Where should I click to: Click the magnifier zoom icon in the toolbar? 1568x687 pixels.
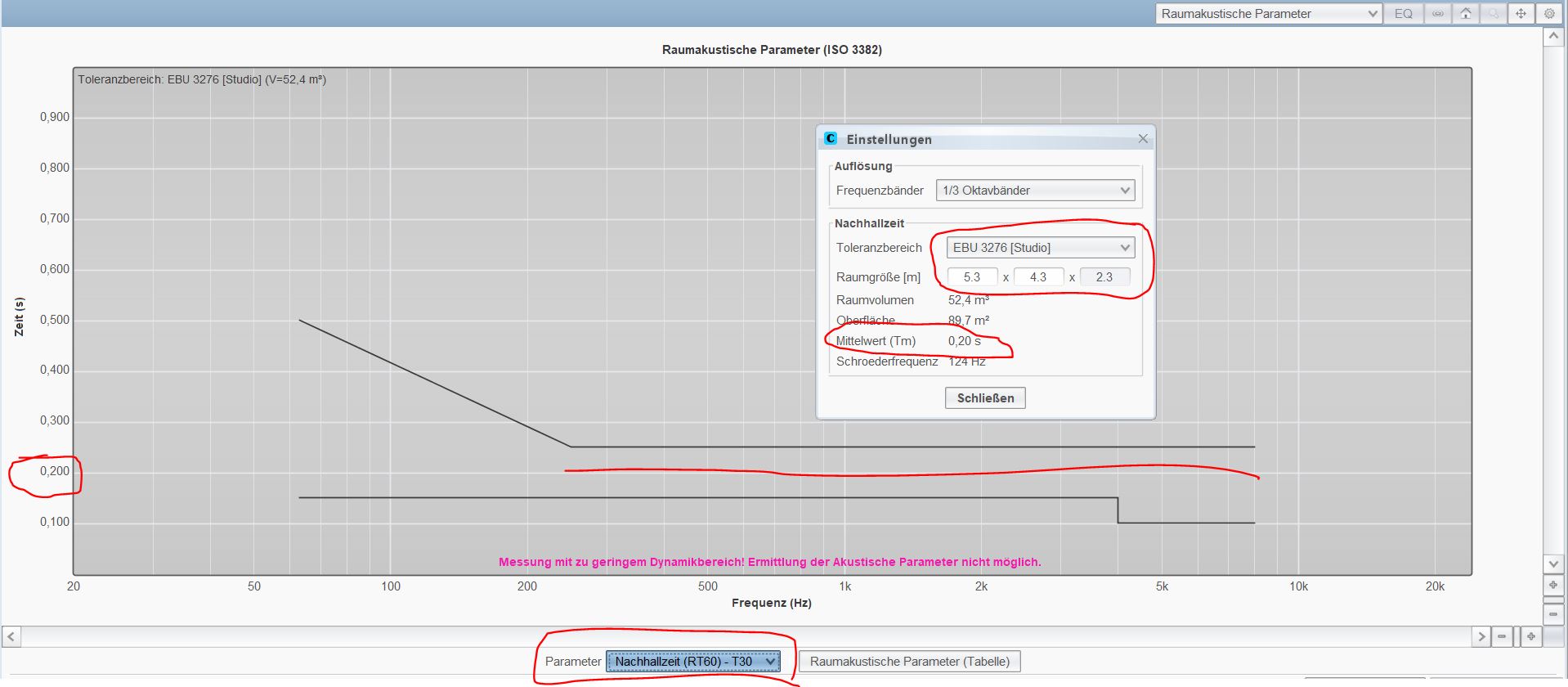coord(1493,13)
